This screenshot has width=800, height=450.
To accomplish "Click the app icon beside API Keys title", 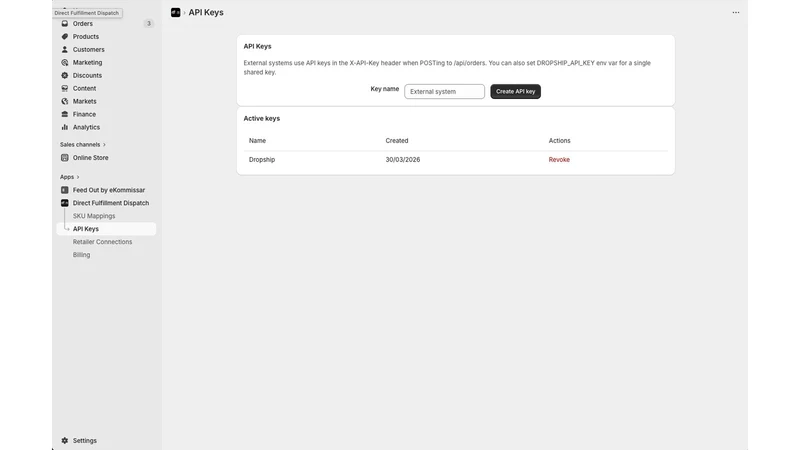I will 176,12.
